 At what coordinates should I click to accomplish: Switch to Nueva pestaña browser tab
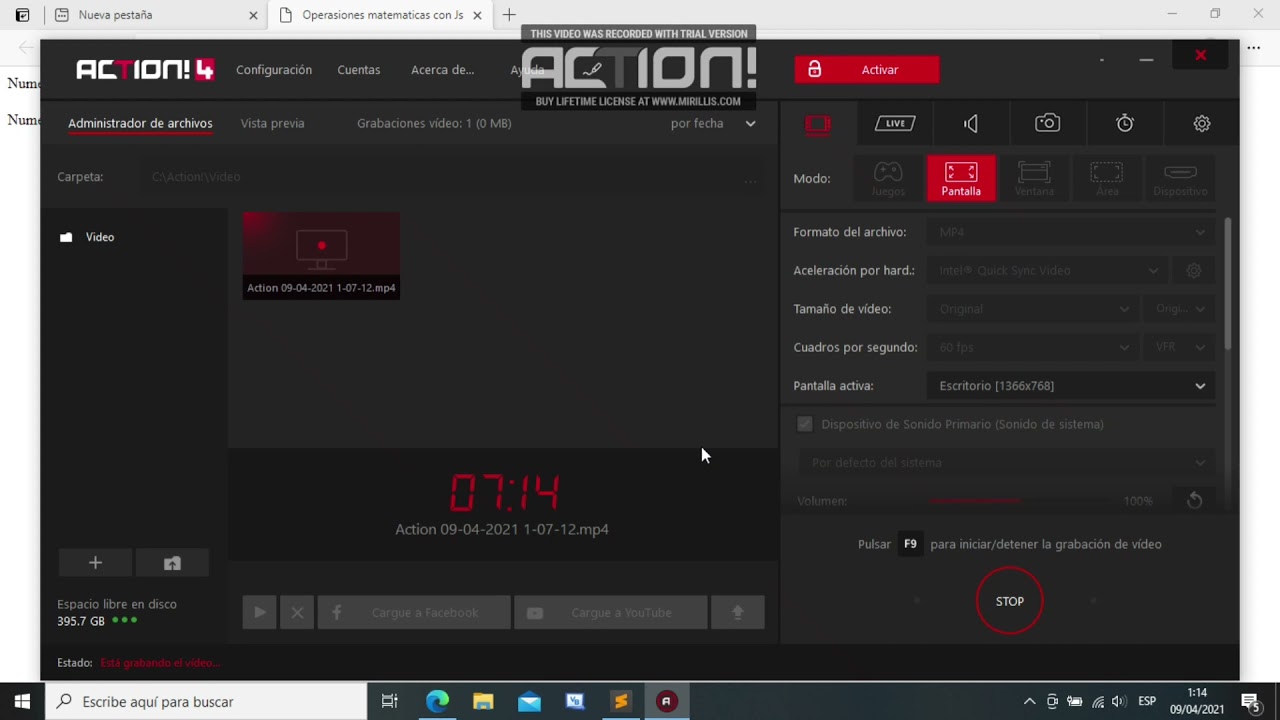157,15
